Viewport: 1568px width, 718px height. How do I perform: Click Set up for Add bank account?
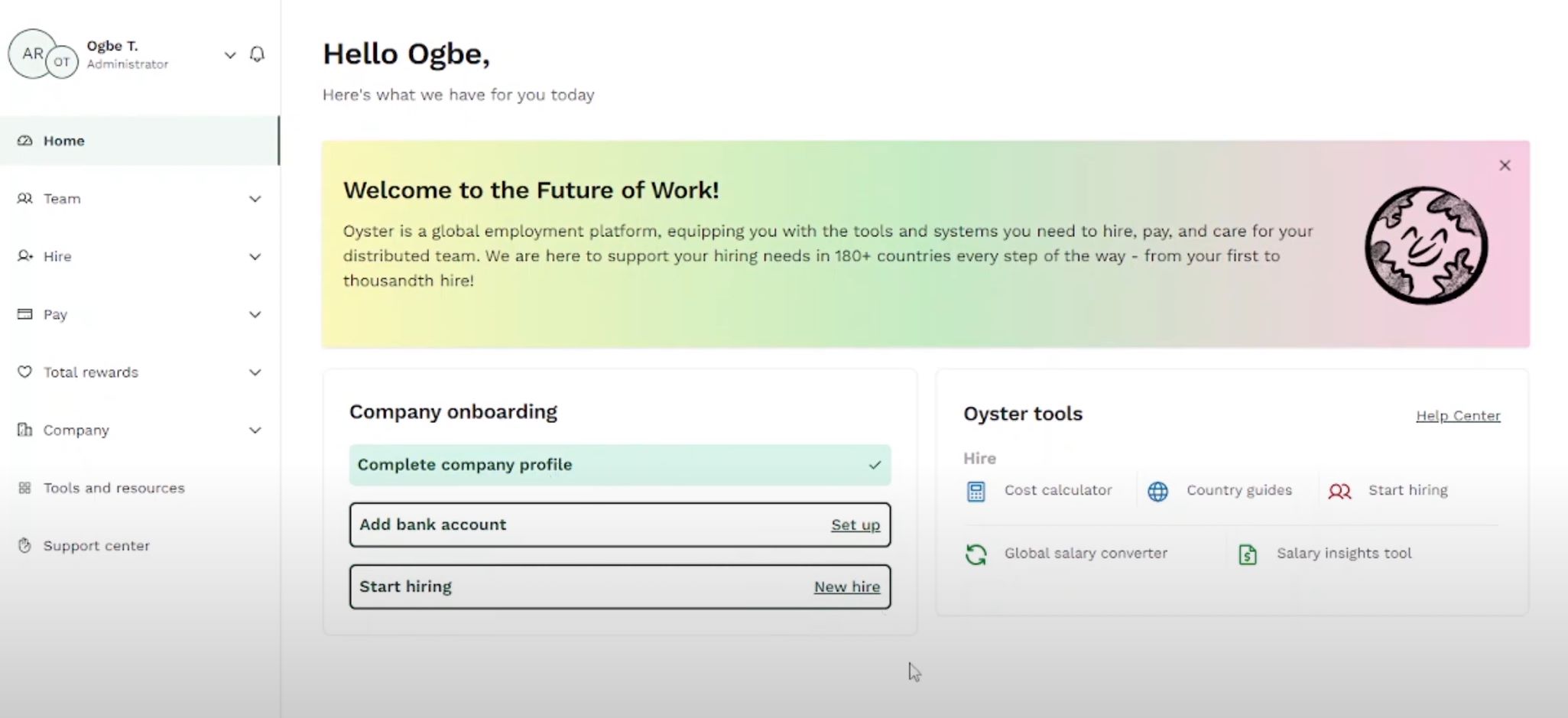855,525
